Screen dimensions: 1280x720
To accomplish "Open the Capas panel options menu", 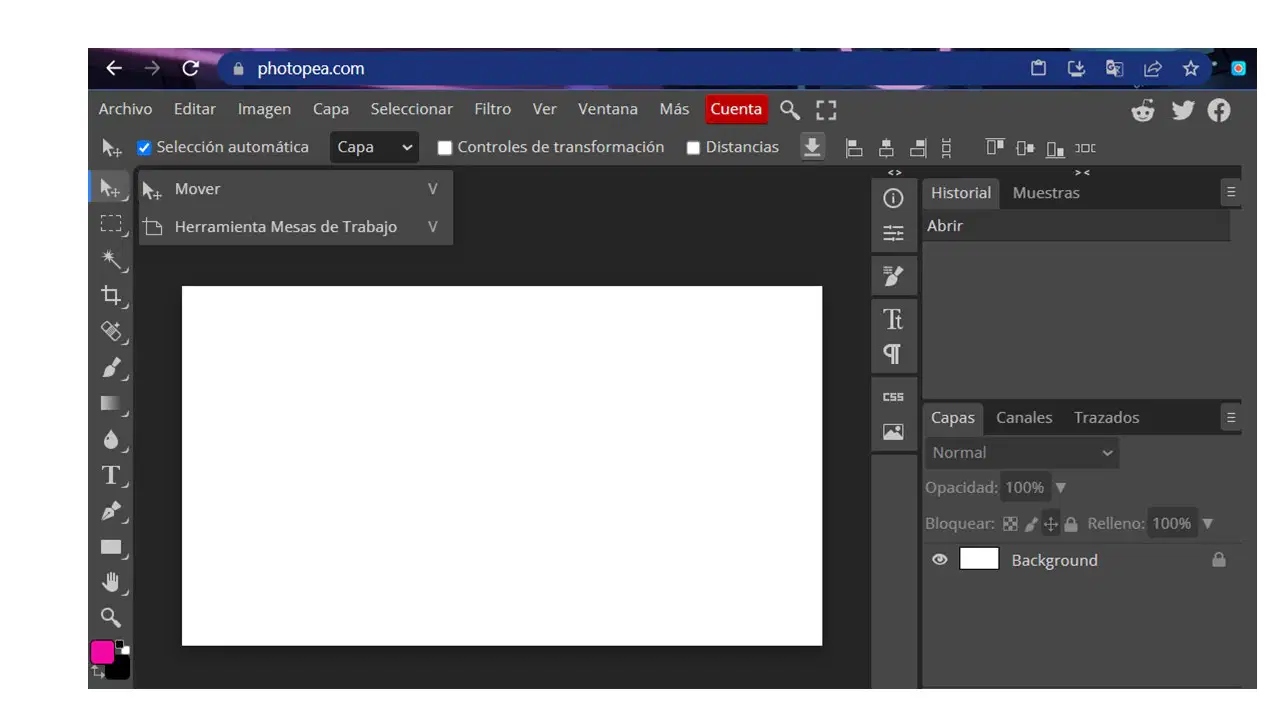I will pos(1231,417).
